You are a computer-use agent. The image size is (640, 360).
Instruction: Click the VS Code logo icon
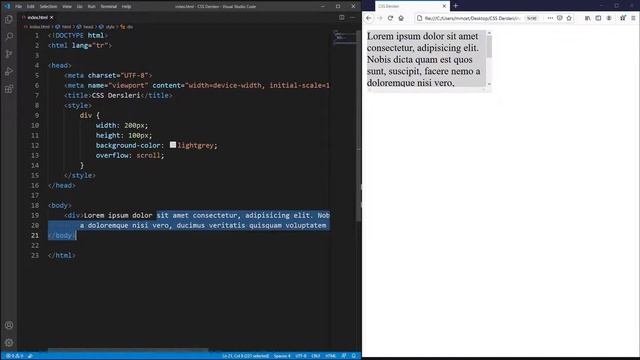pyautogui.click(x=7, y=6)
